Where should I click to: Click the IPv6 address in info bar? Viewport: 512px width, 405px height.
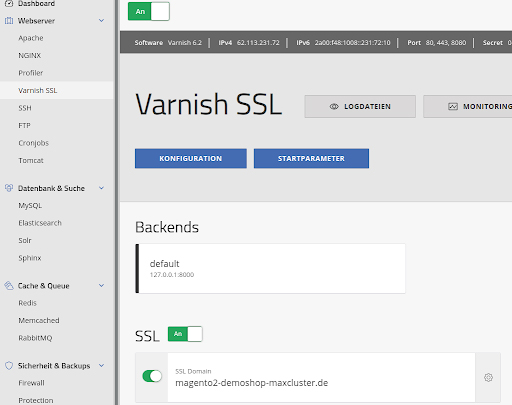(x=352, y=43)
